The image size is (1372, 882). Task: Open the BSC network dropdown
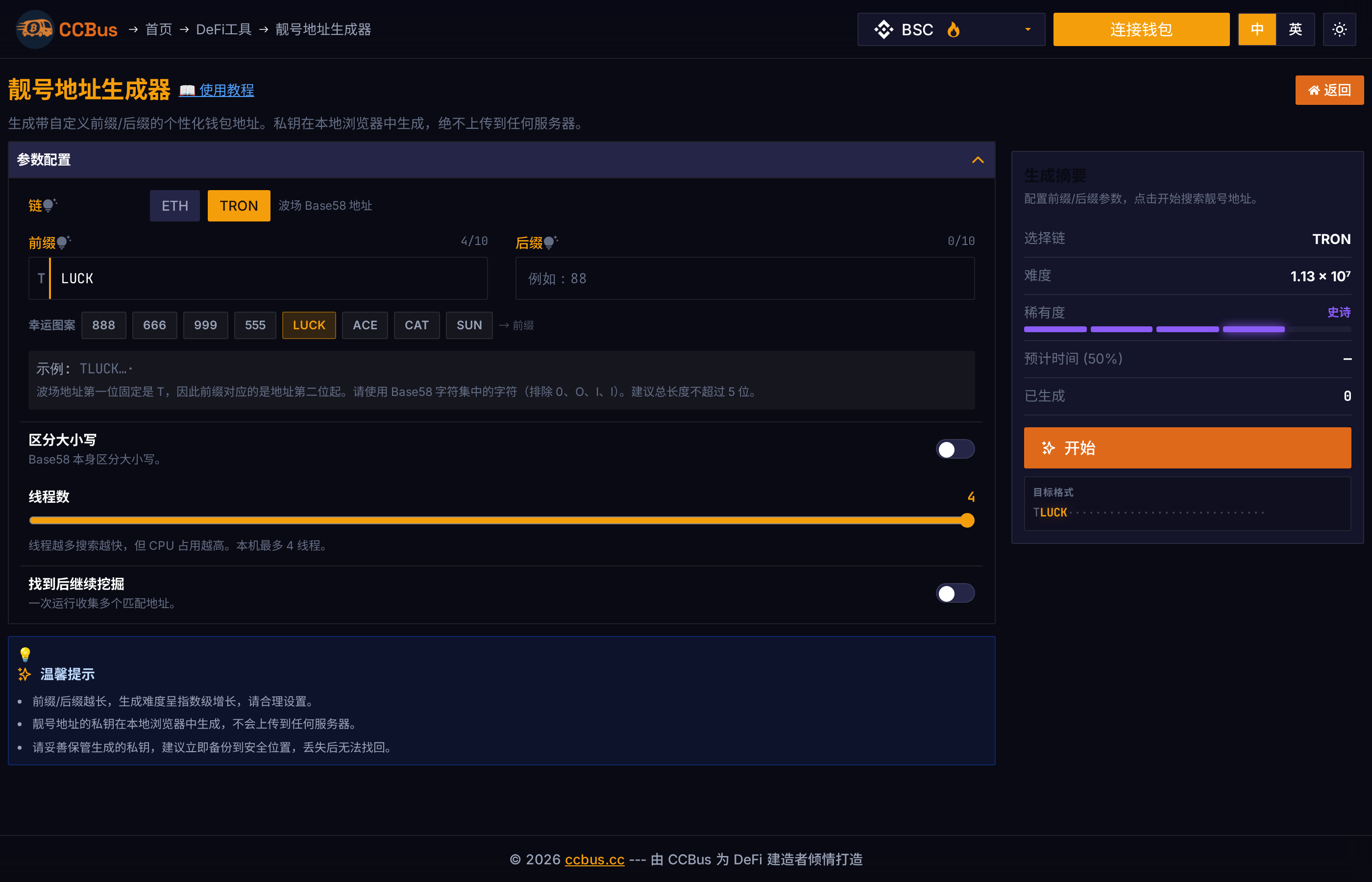pyautogui.click(x=951, y=29)
